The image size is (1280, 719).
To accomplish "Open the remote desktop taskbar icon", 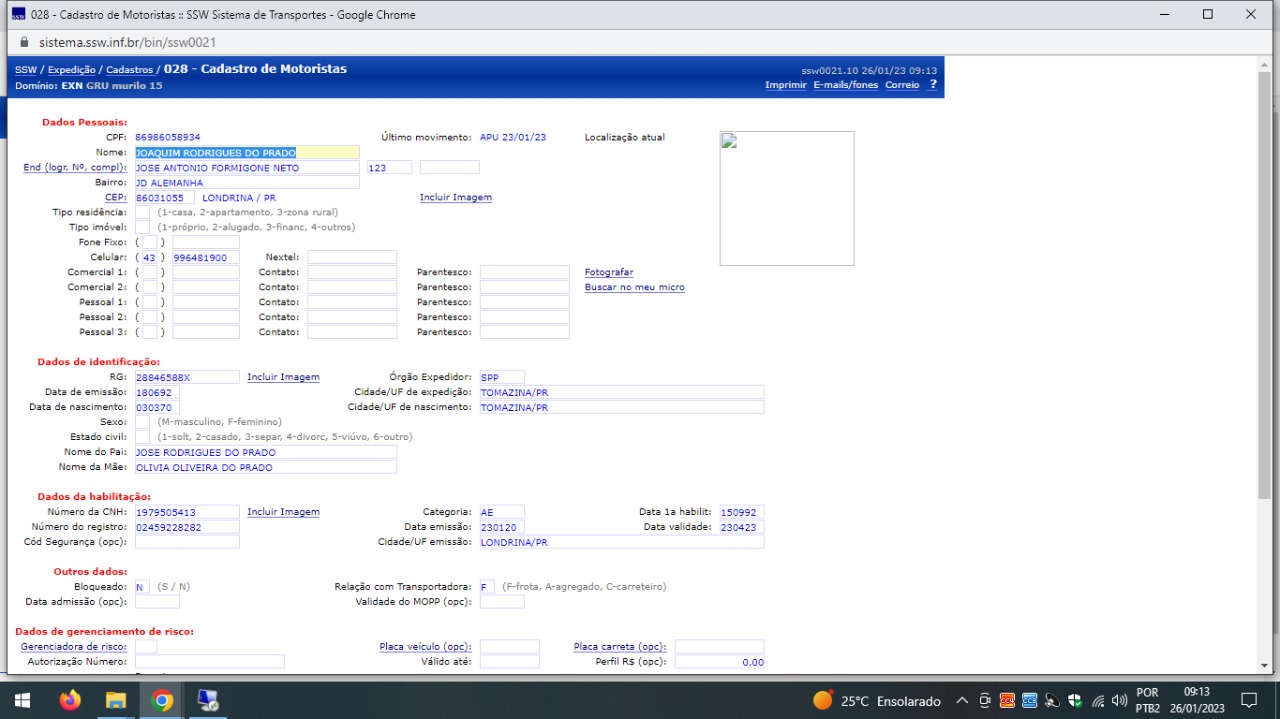I will click(207, 700).
